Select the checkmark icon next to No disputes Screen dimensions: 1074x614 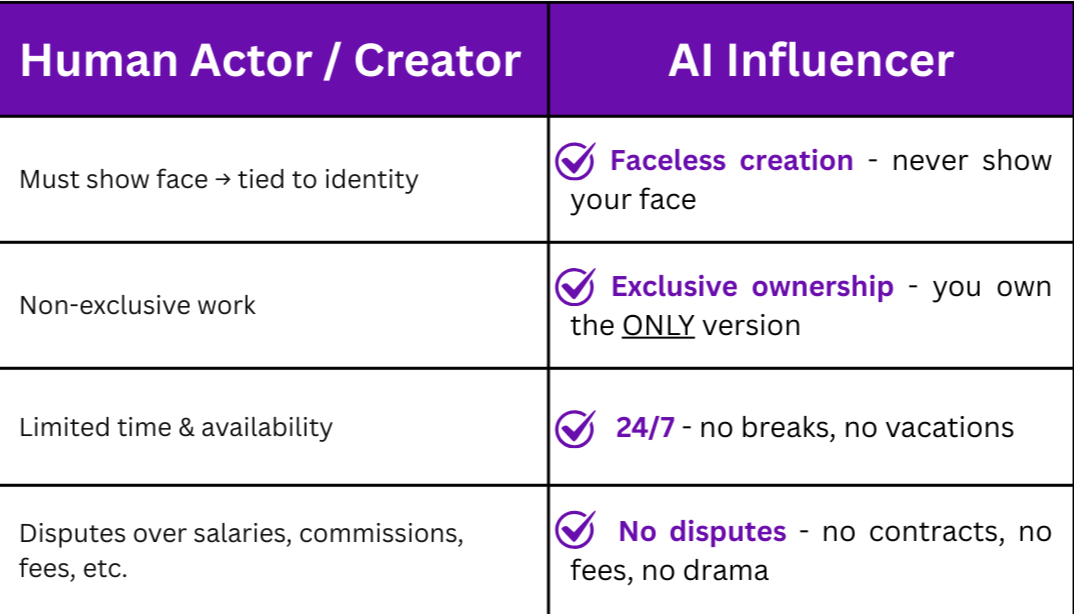[x=575, y=530]
